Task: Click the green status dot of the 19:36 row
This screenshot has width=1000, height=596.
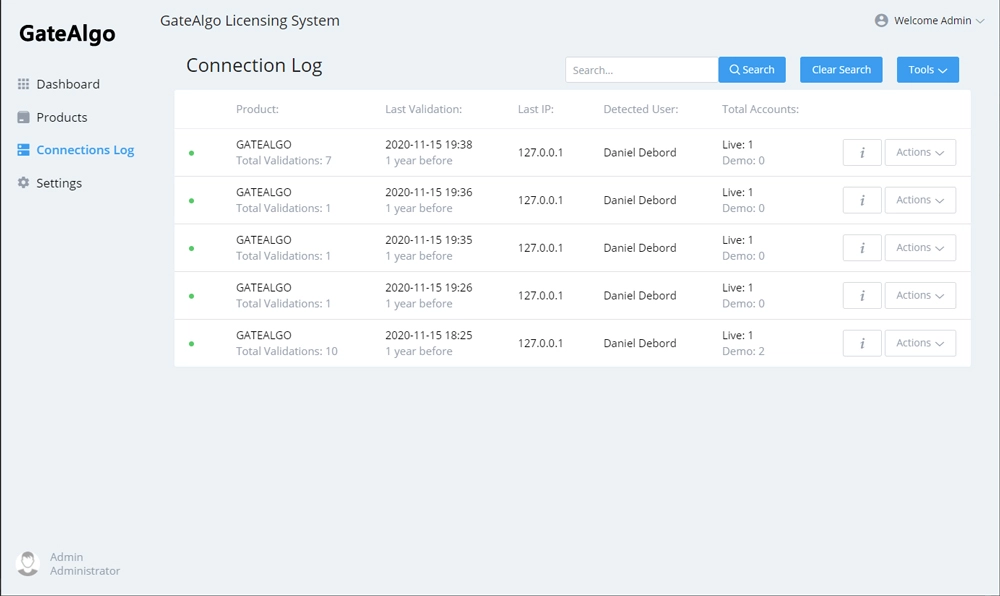Action: [191, 201]
